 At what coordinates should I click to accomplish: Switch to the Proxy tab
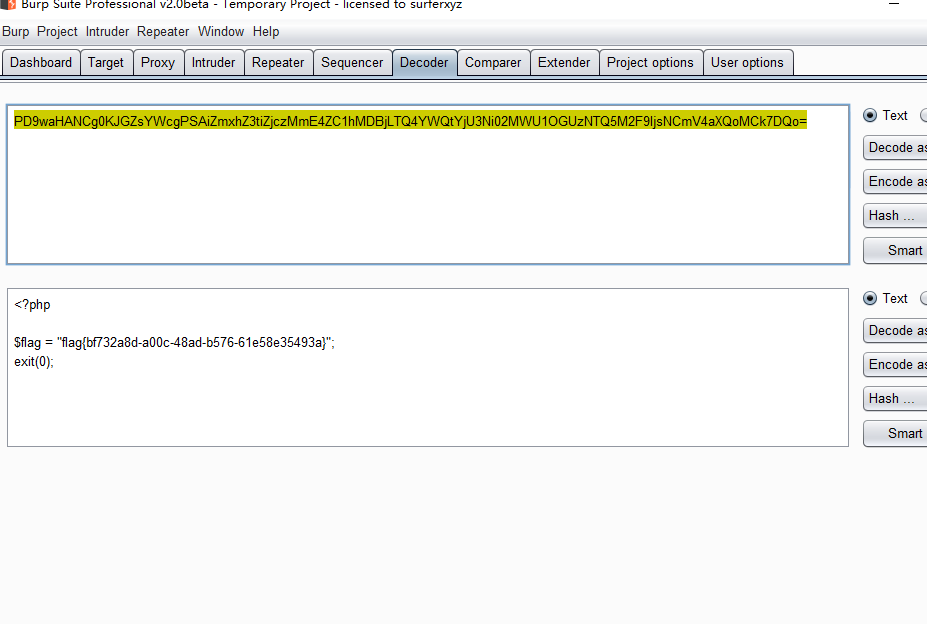158,63
